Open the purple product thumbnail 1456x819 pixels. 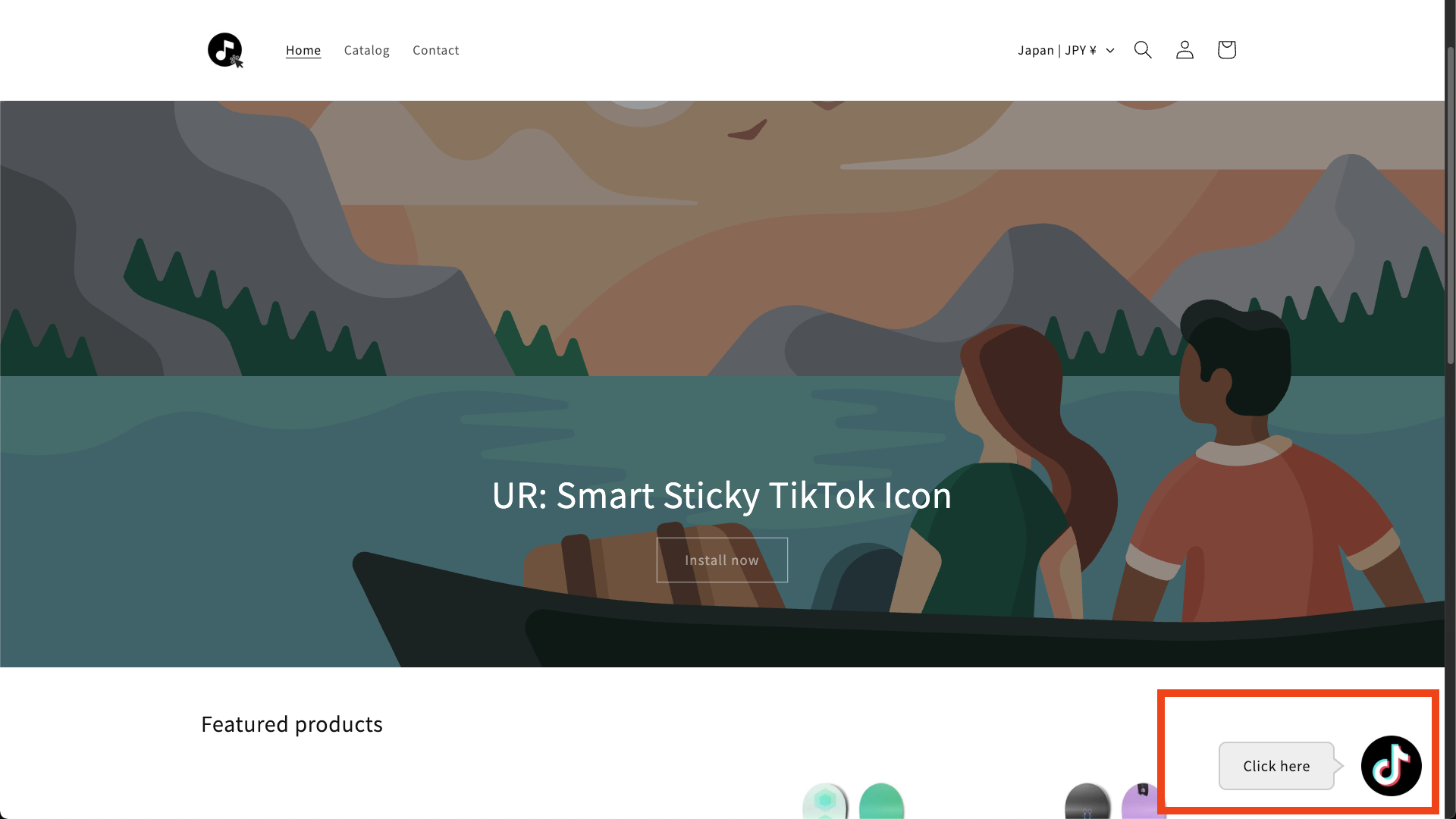coord(1141,801)
